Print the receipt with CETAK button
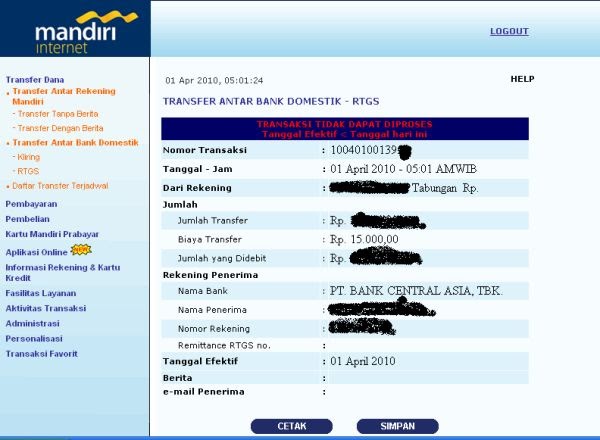600x440 pixels. (x=292, y=426)
